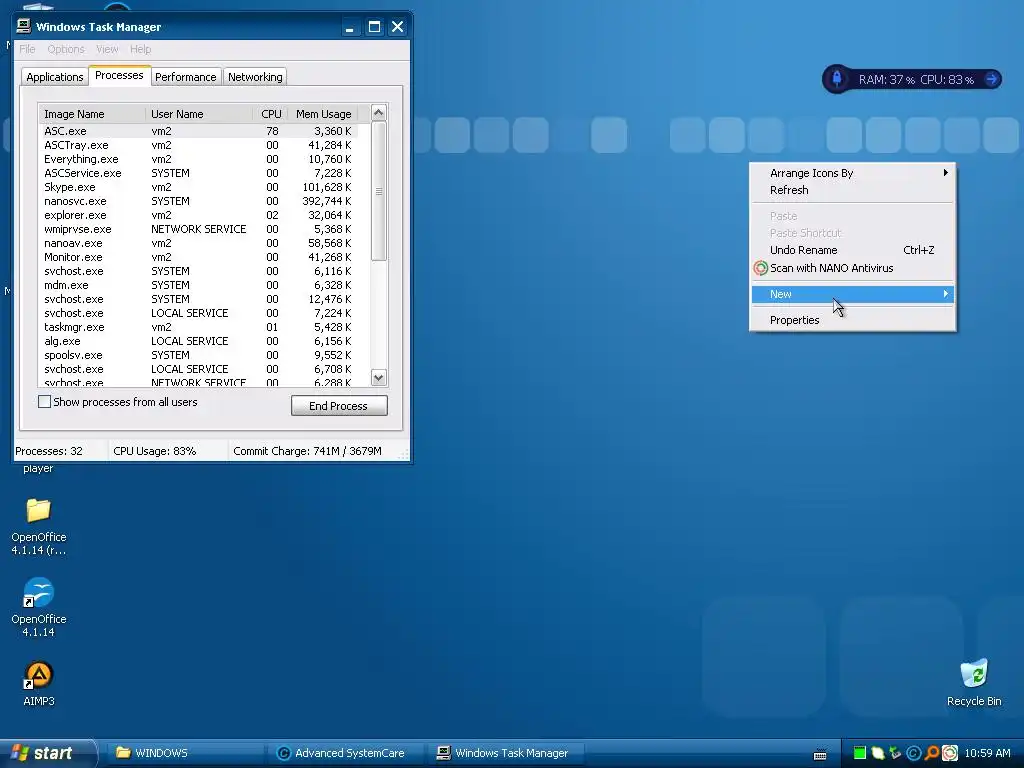Click the on-screen keyboard icon in taskbar
Viewport: 1024px width, 768px height.
(820, 754)
